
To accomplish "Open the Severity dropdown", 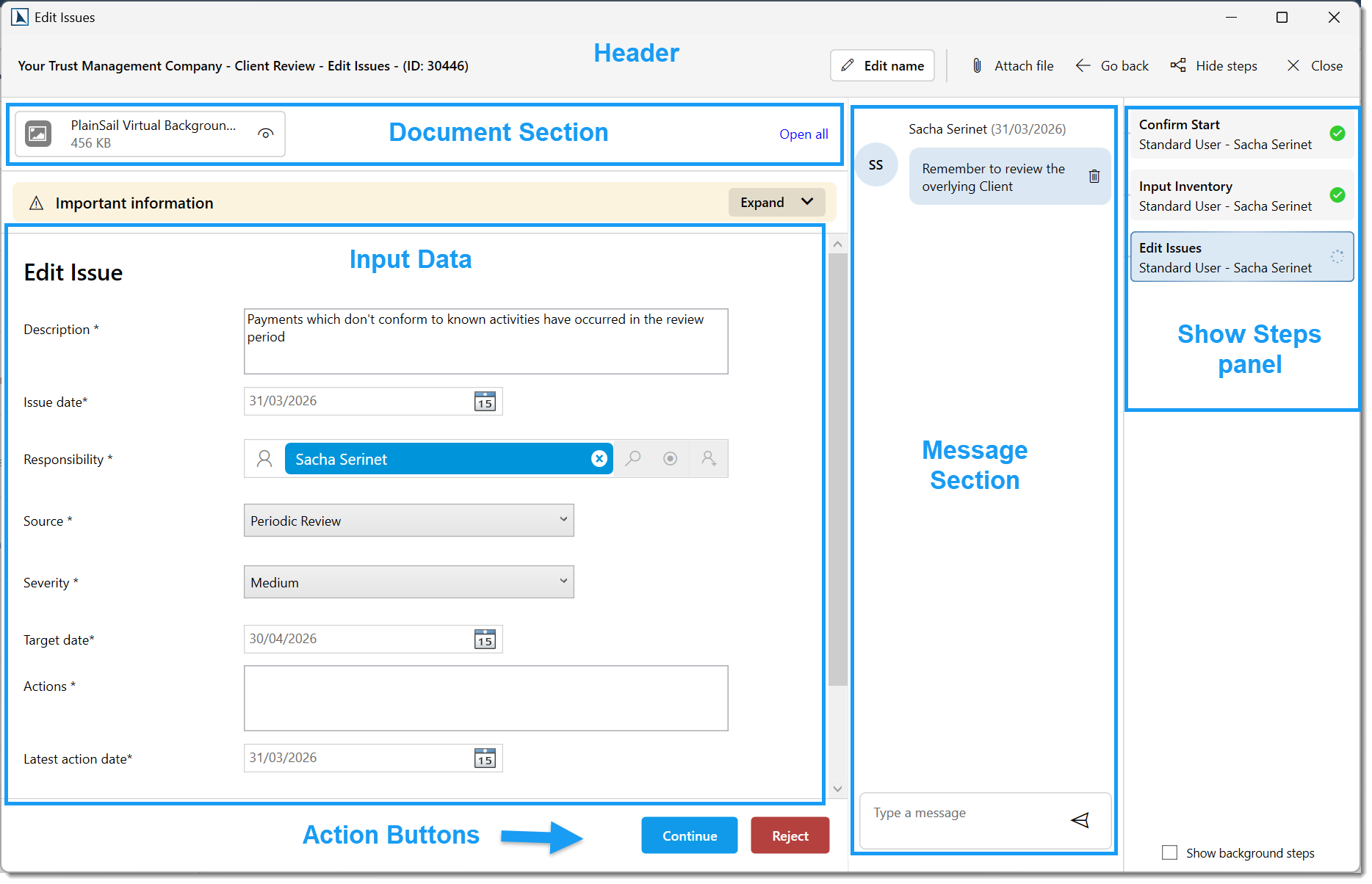I will pos(408,582).
